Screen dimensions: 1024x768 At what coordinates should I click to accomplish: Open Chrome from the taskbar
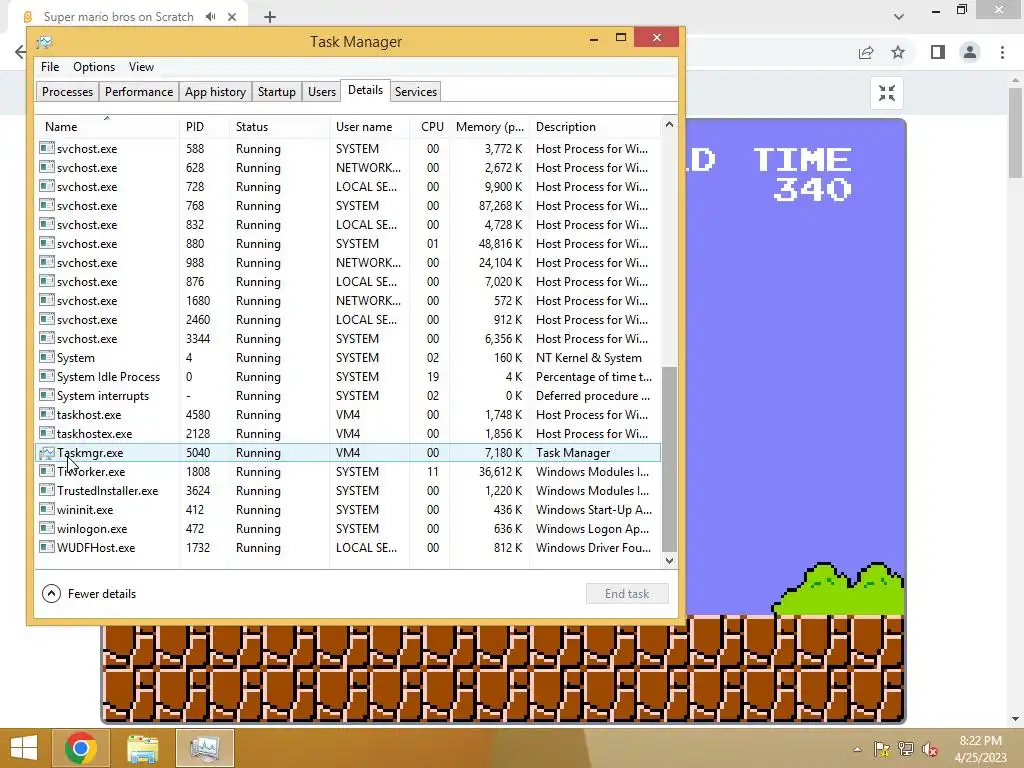(81, 748)
